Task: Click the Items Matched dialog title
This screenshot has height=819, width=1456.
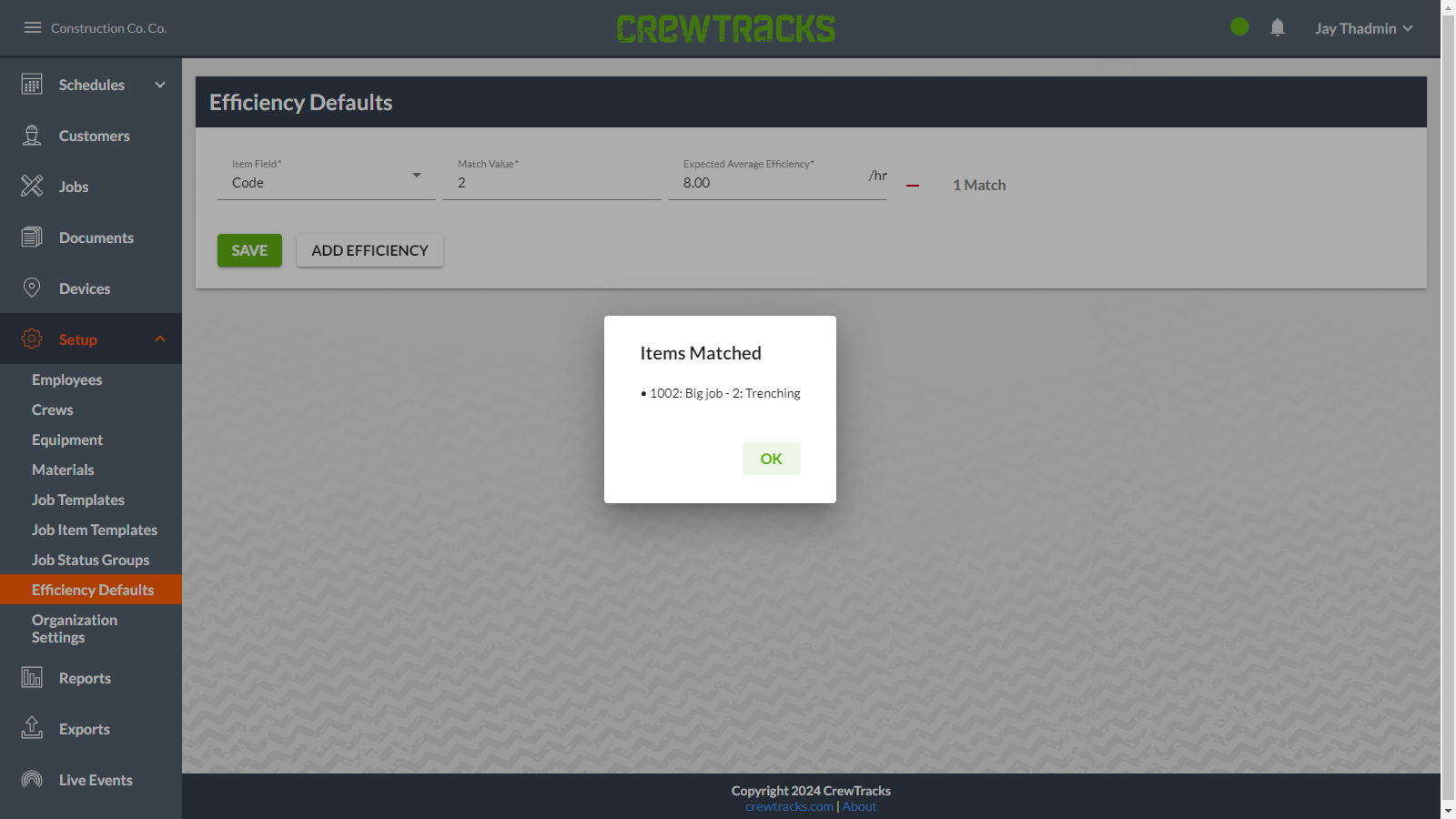Action: tap(701, 353)
